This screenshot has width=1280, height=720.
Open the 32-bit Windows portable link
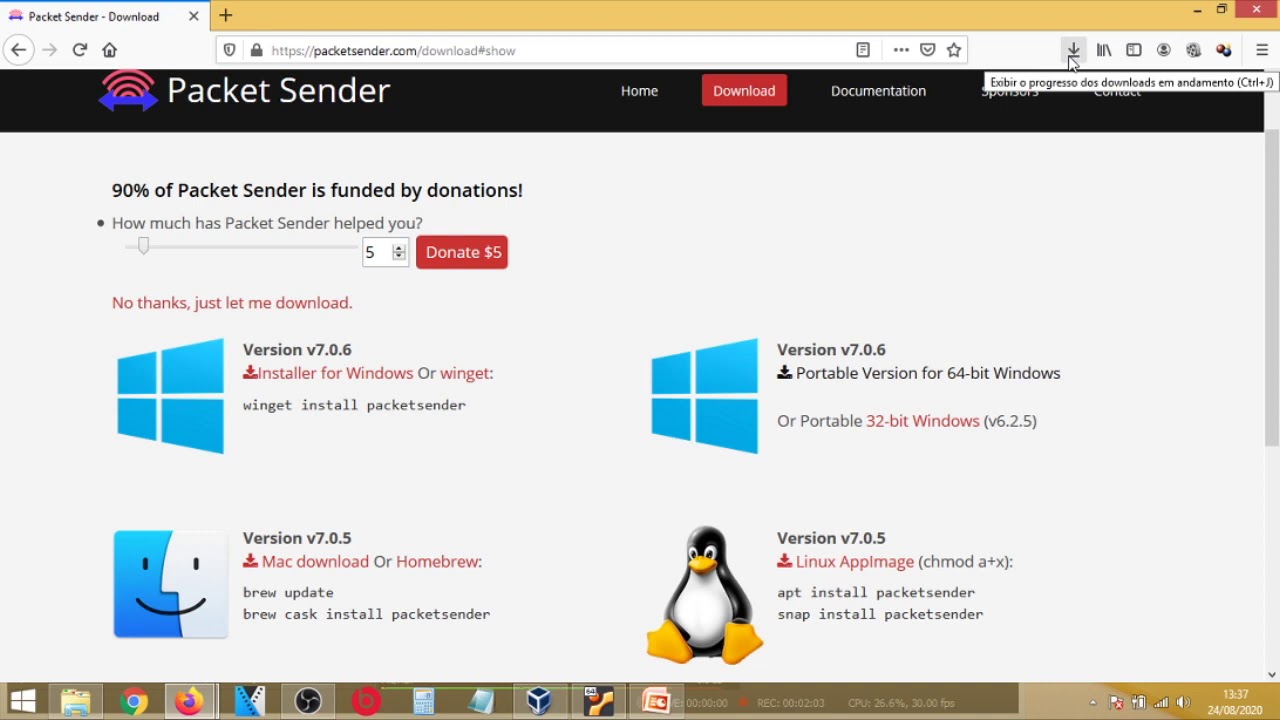tap(922, 421)
